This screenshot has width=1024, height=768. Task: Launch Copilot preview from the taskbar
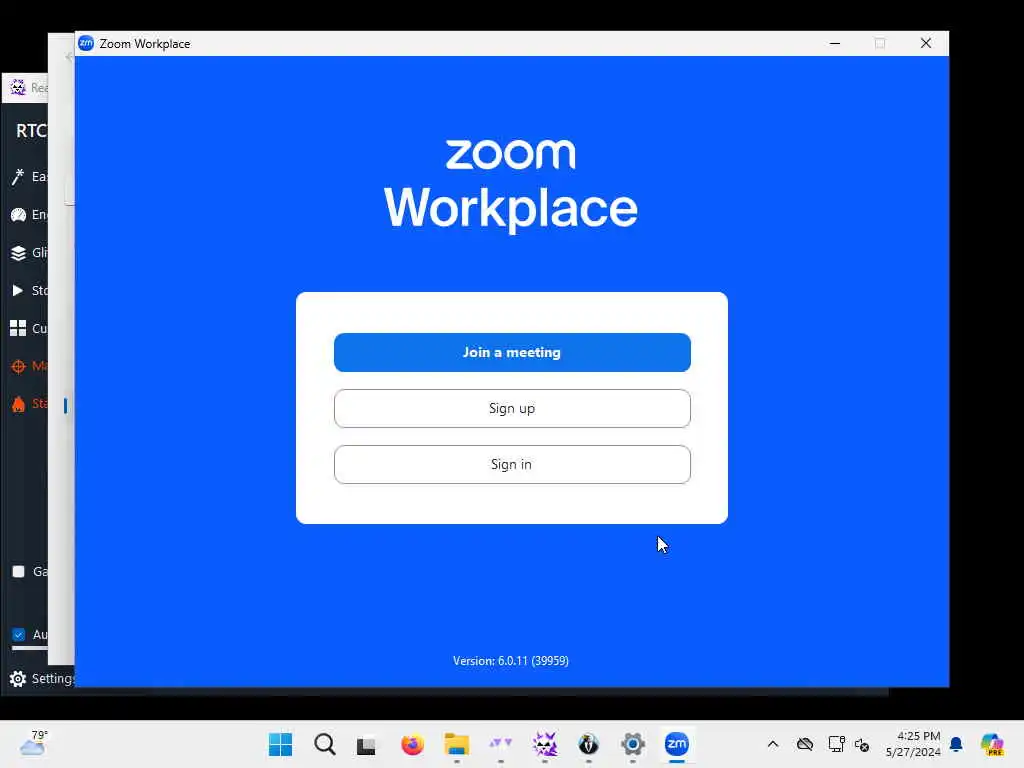pyautogui.click(x=992, y=744)
